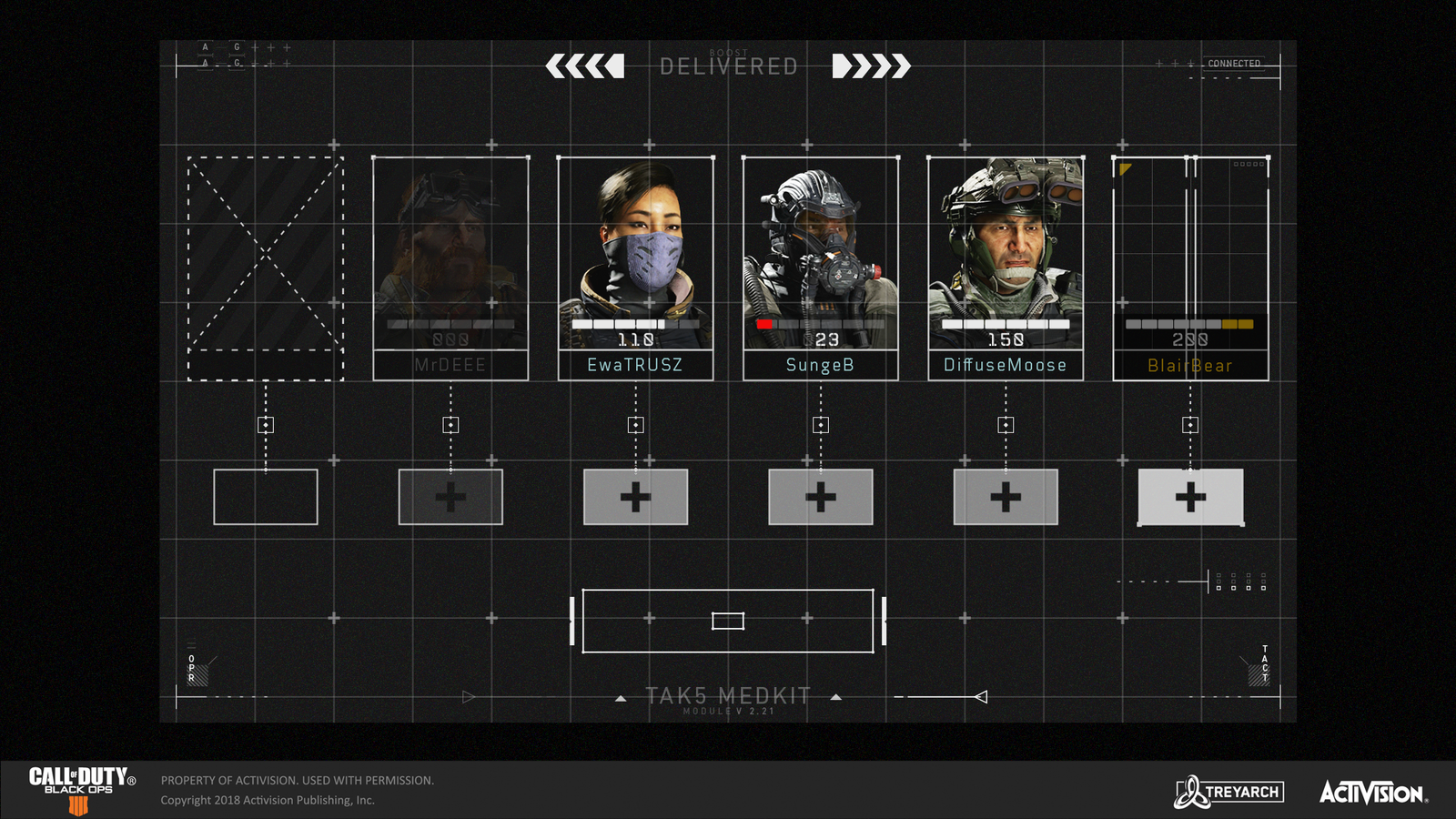Click the dimmed medkit icon under MrDEEE
Screen dimensions: 1456x819
click(x=450, y=497)
